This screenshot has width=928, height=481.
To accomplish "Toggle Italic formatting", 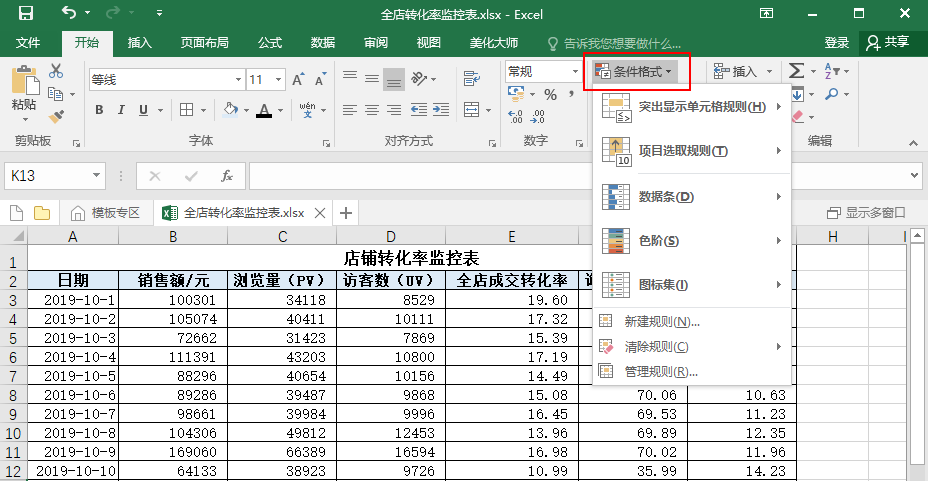I will pyautogui.click(x=121, y=109).
